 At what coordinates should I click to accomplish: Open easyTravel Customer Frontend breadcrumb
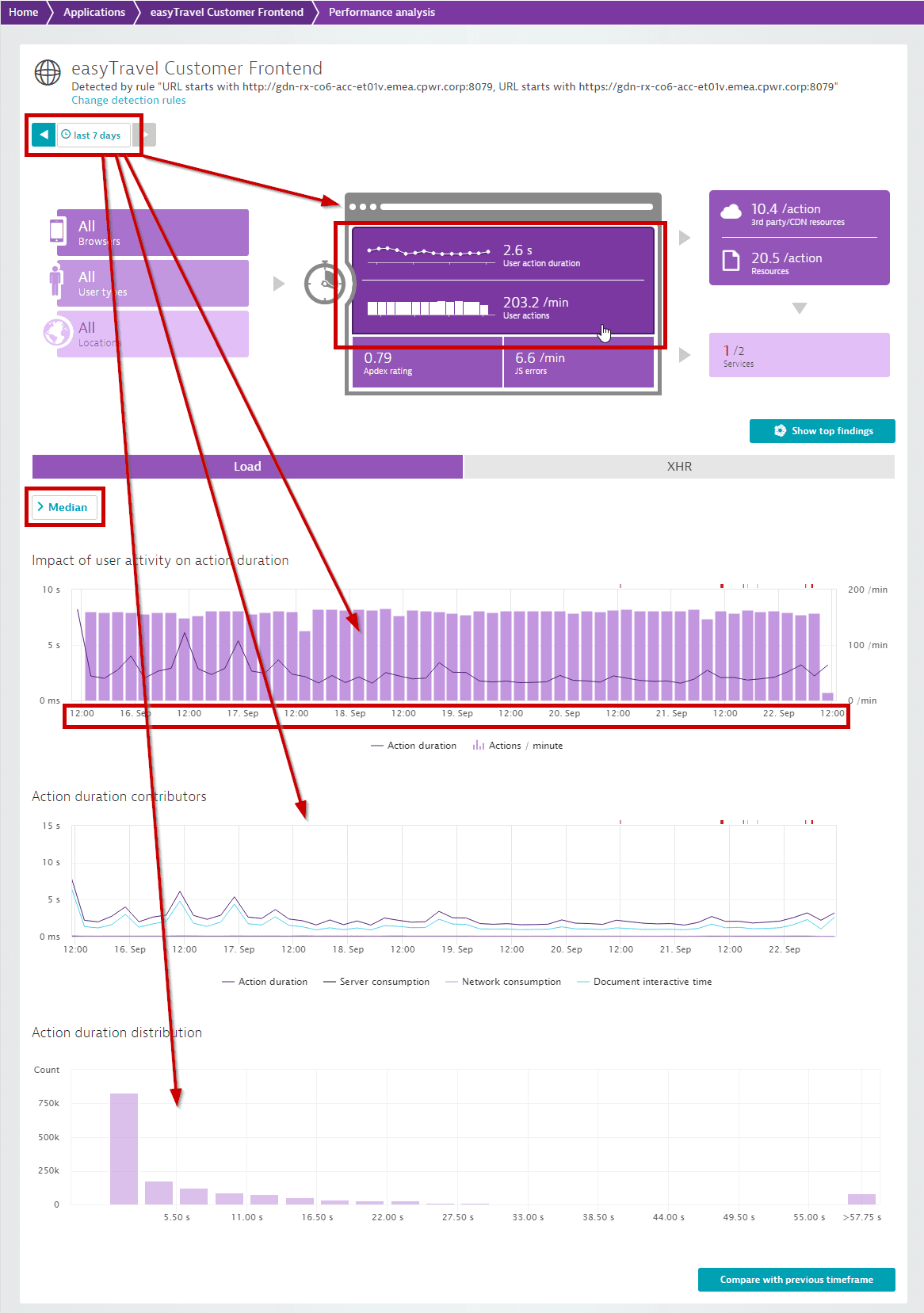click(227, 12)
